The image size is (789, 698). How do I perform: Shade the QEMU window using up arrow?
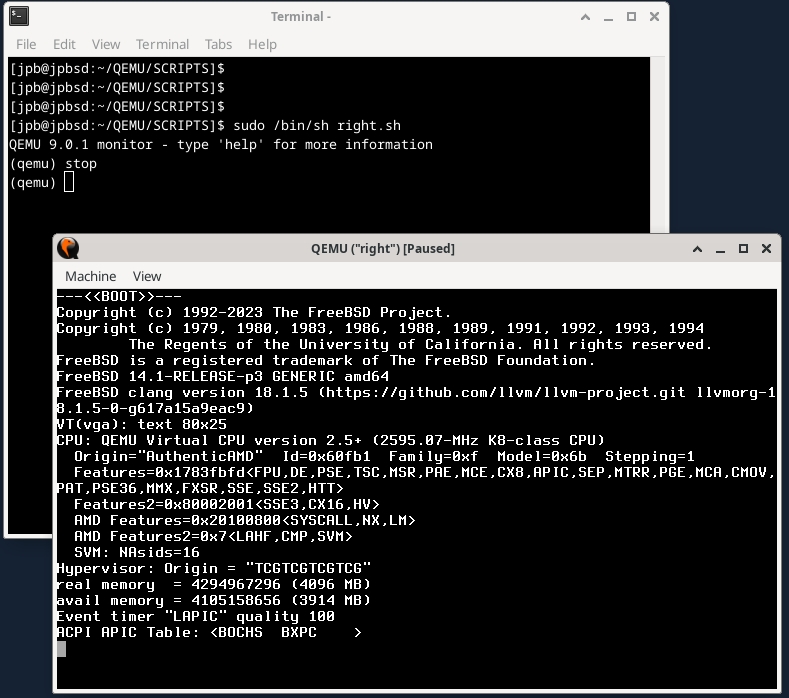point(697,248)
